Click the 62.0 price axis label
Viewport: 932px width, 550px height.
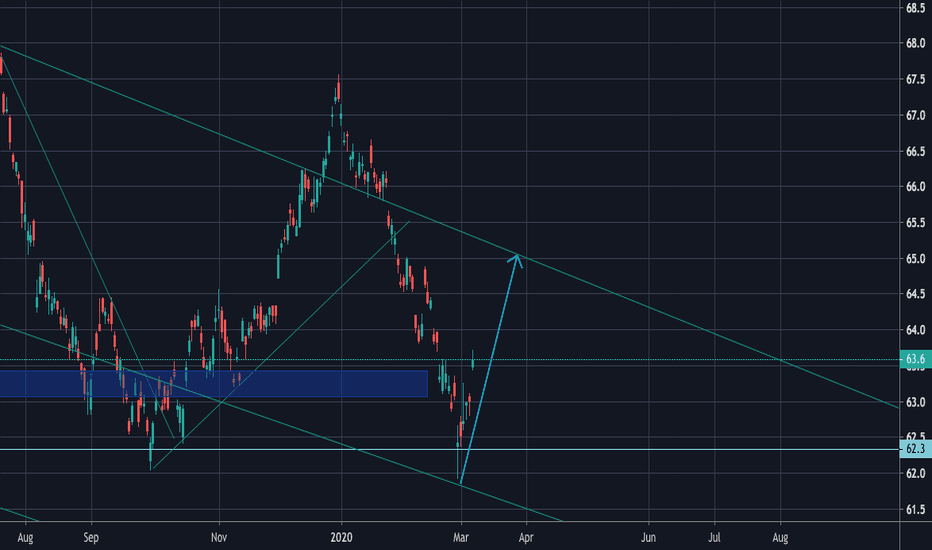tap(915, 473)
